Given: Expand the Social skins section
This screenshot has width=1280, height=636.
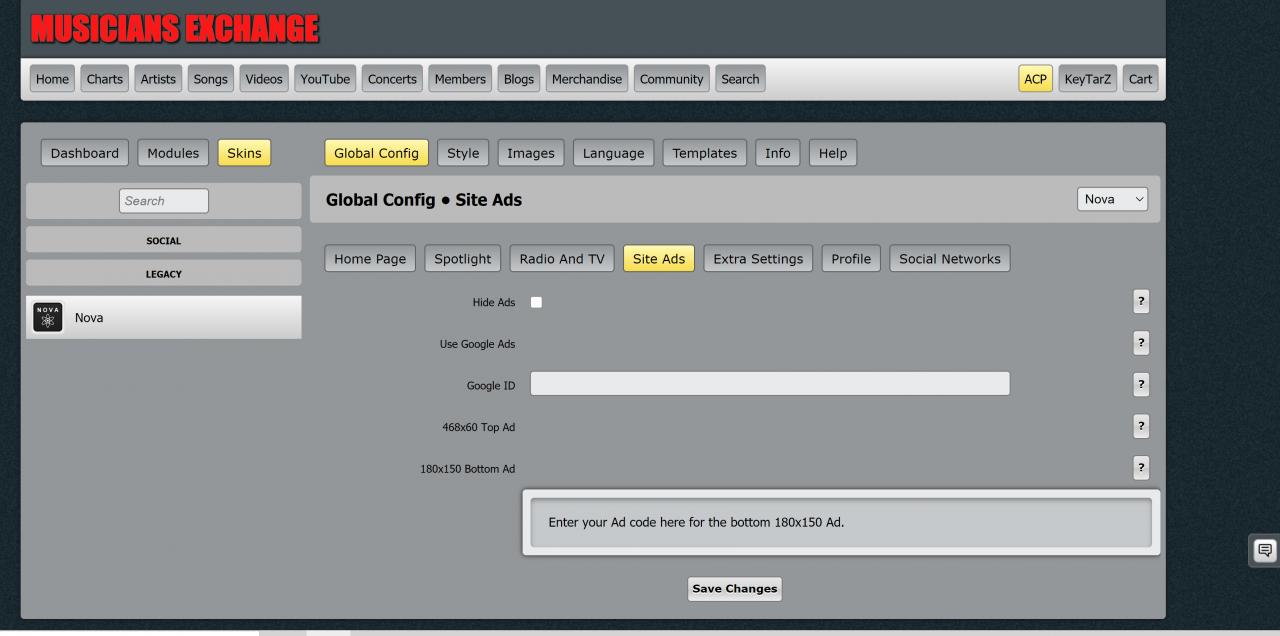Looking at the screenshot, I should (163, 240).
